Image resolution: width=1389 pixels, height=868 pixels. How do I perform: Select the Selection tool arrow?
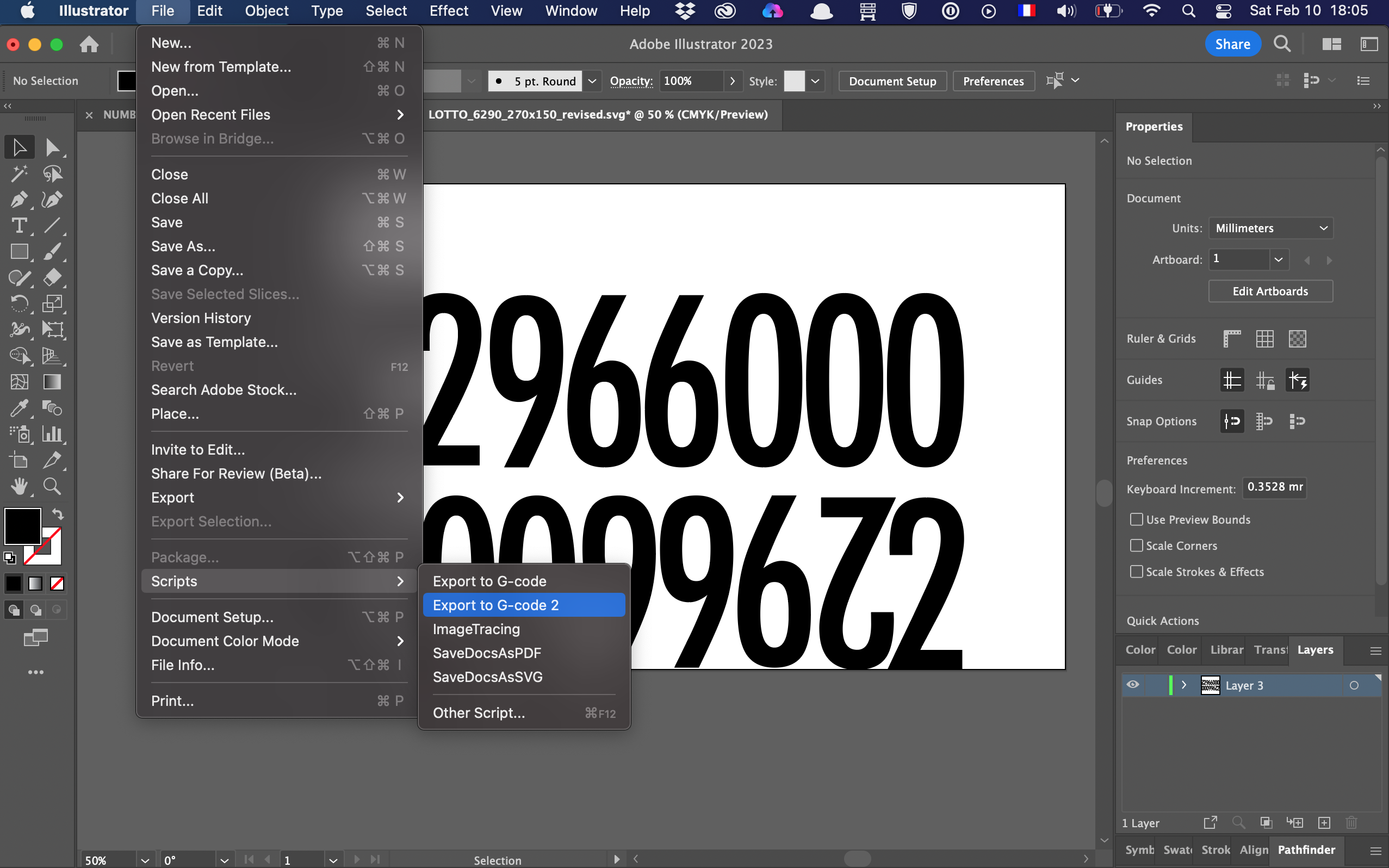point(20,147)
